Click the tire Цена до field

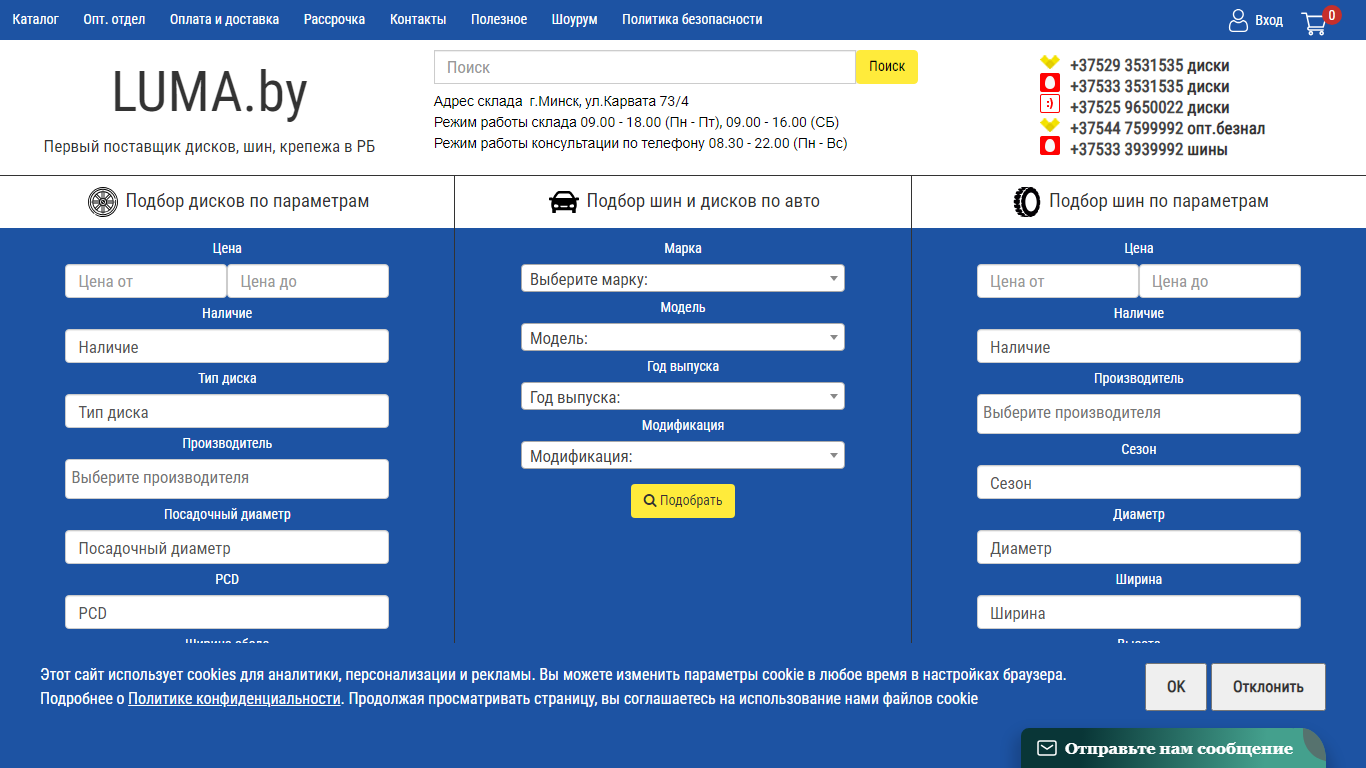coord(1220,281)
